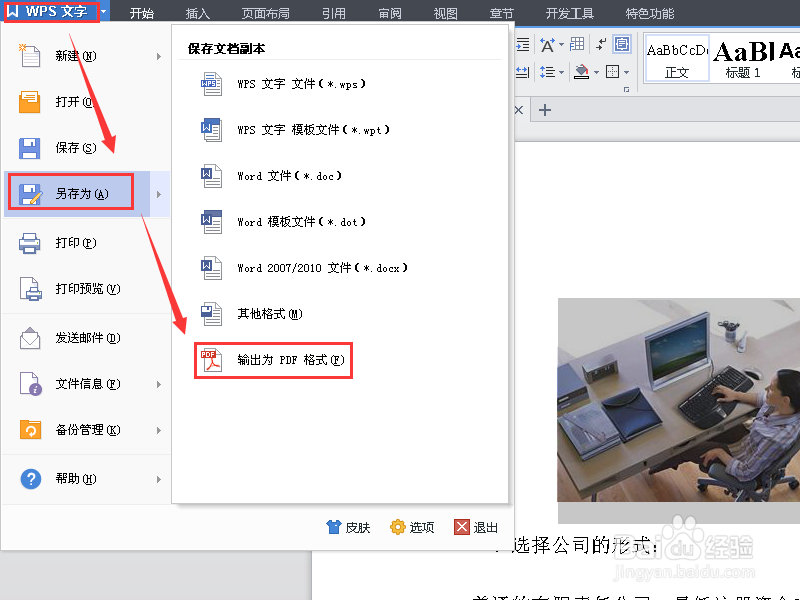
Task: Click the Chinese text layout A icon
Action: click(x=548, y=45)
